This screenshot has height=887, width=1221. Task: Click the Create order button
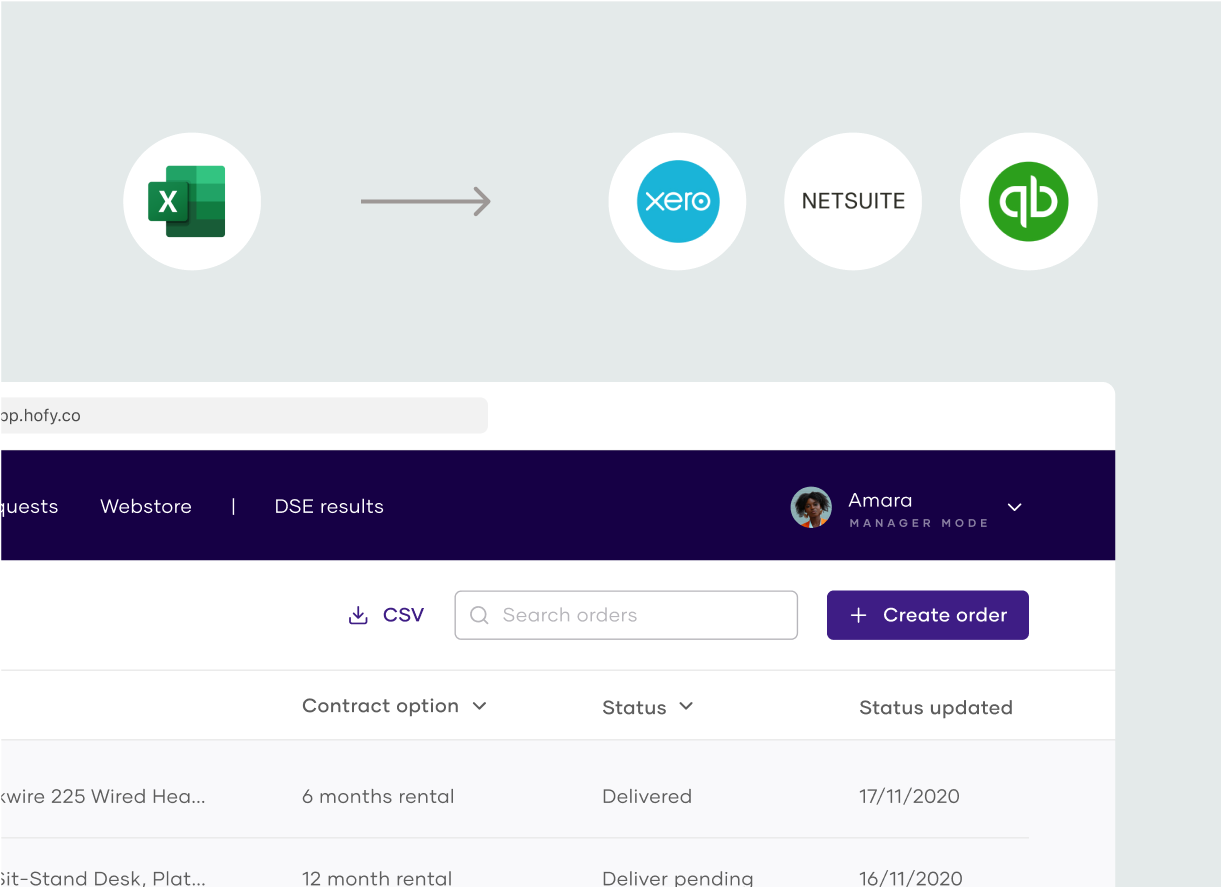[x=928, y=615]
